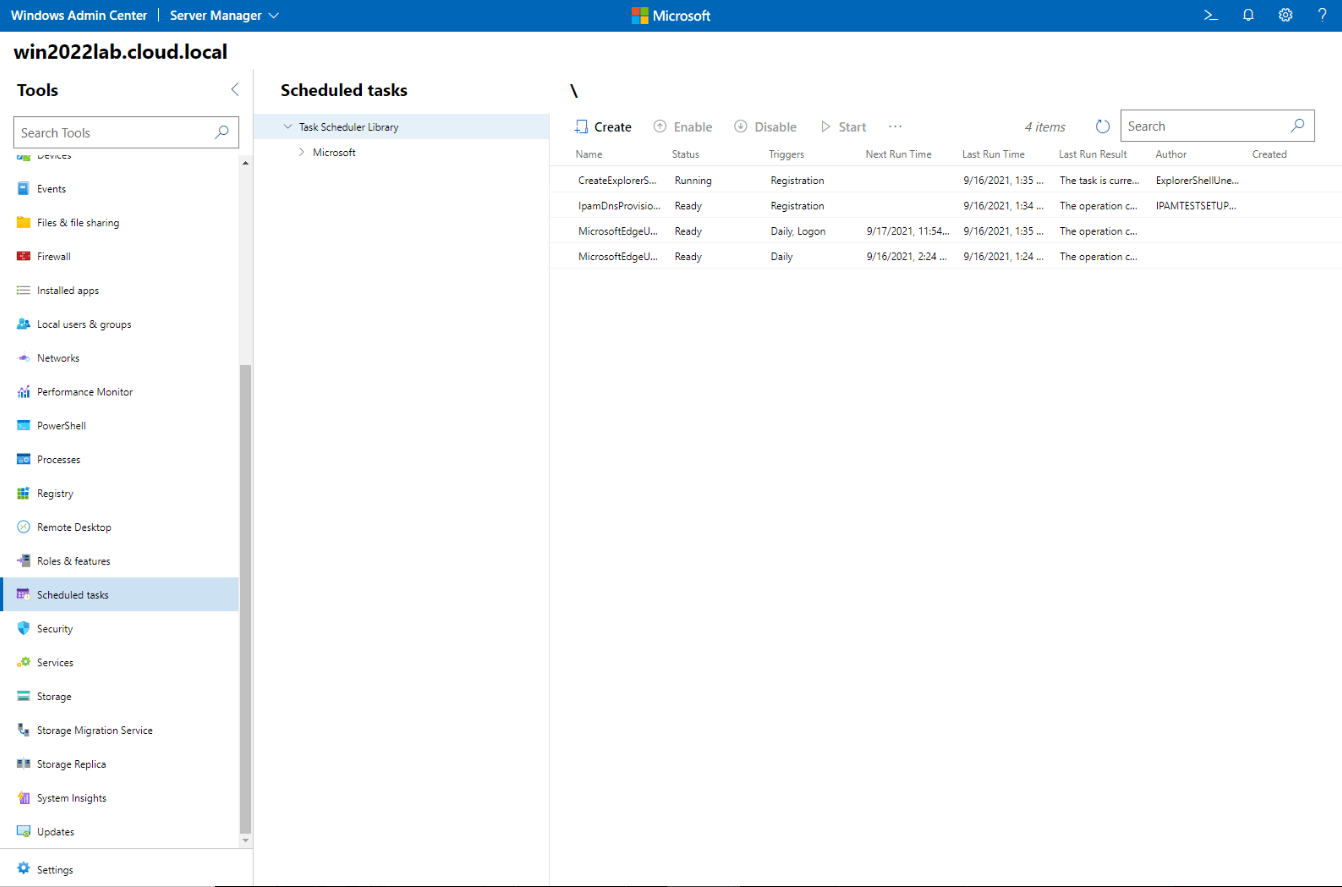Viewport: 1342px width, 887px height.
Task: Click the Disable task button
Action: tap(765, 127)
